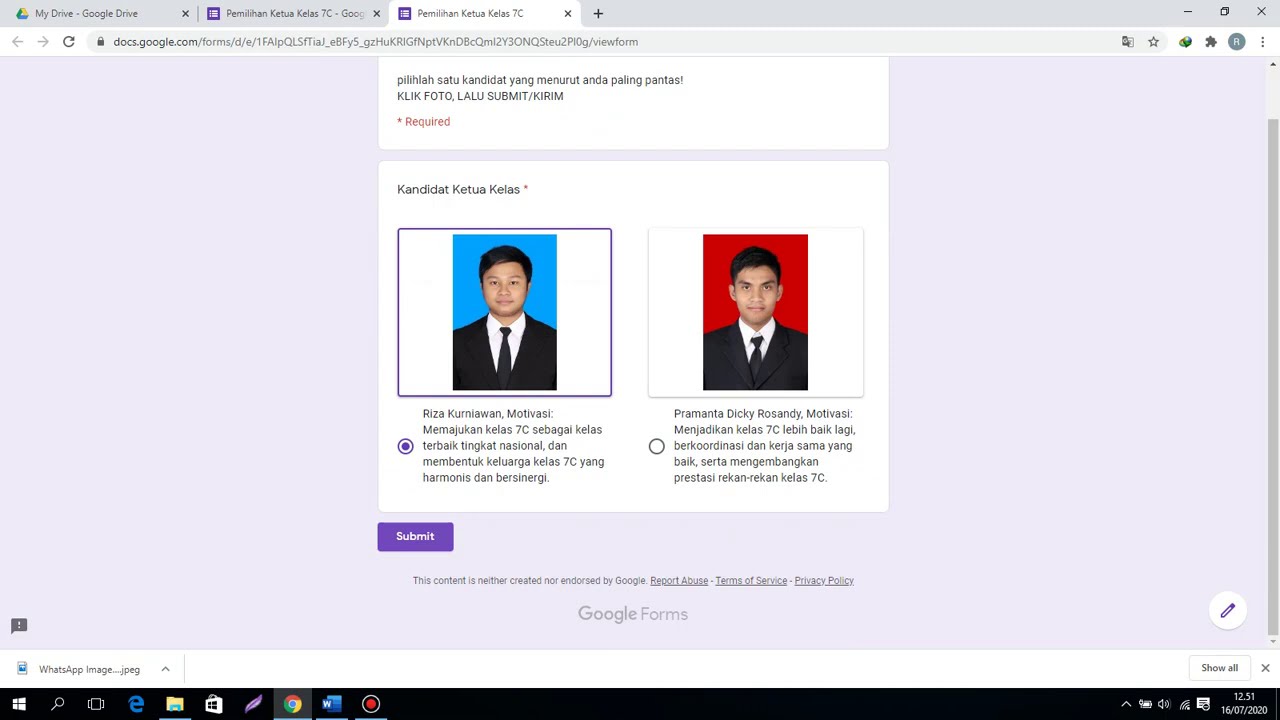Click the 'Kandidat Ketua Kelas' question title
This screenshot has height=720, width=1280.
458,189
